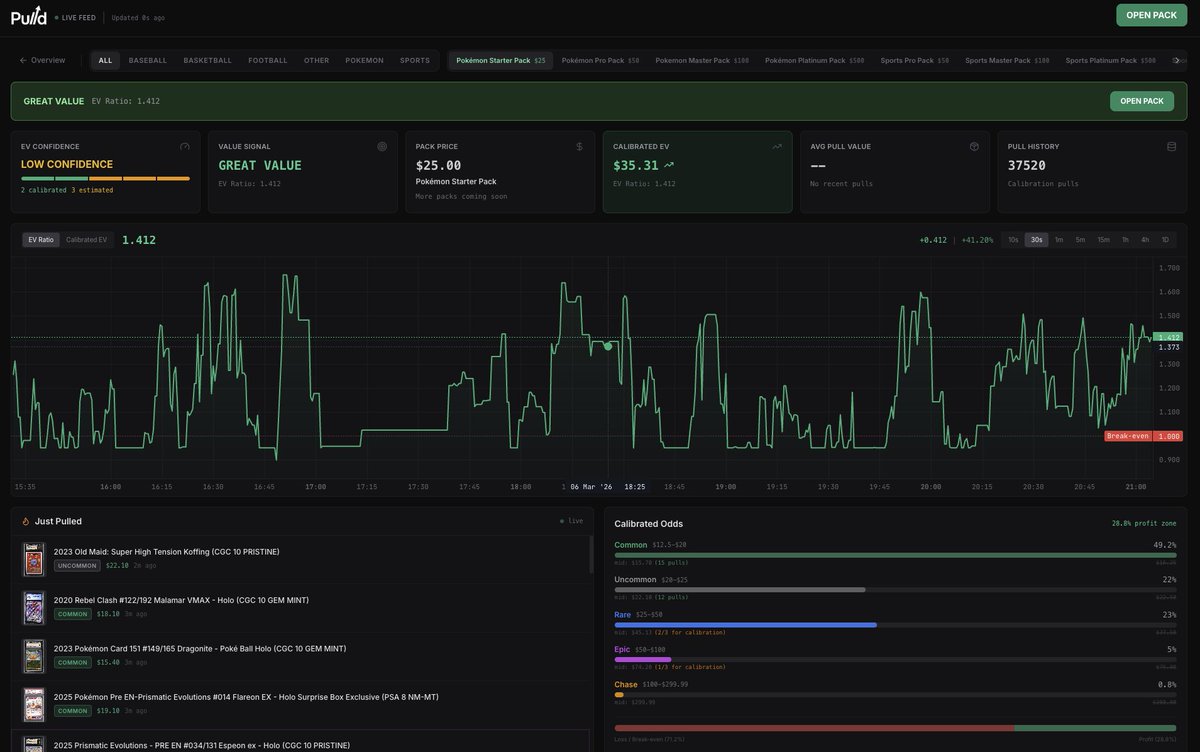
Task: Set chart interval to 15m
Action: [1103, 240]
